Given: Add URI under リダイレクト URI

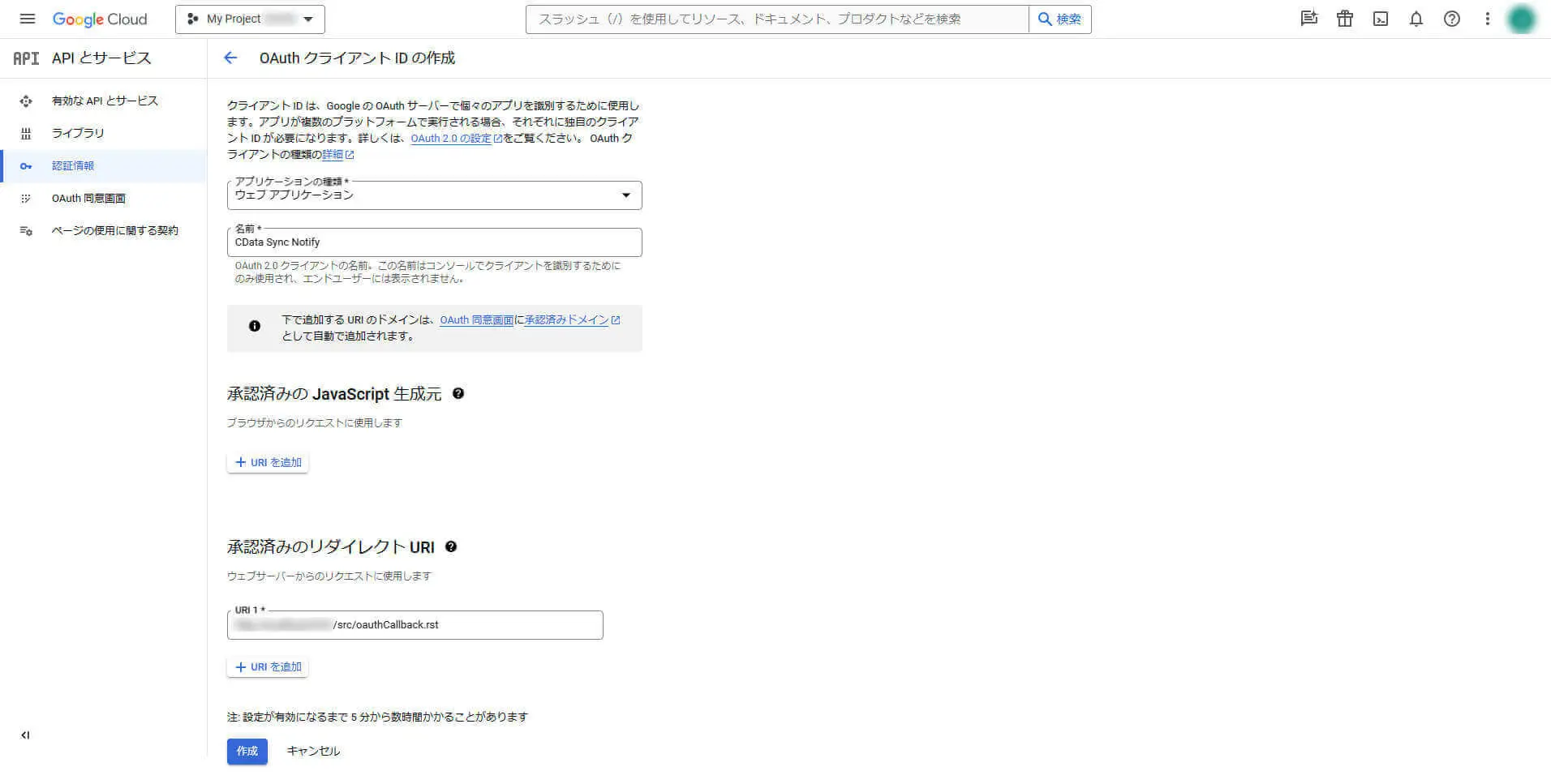Looking at the screenshot, I should pyautogui.click(x=268, y=666).
